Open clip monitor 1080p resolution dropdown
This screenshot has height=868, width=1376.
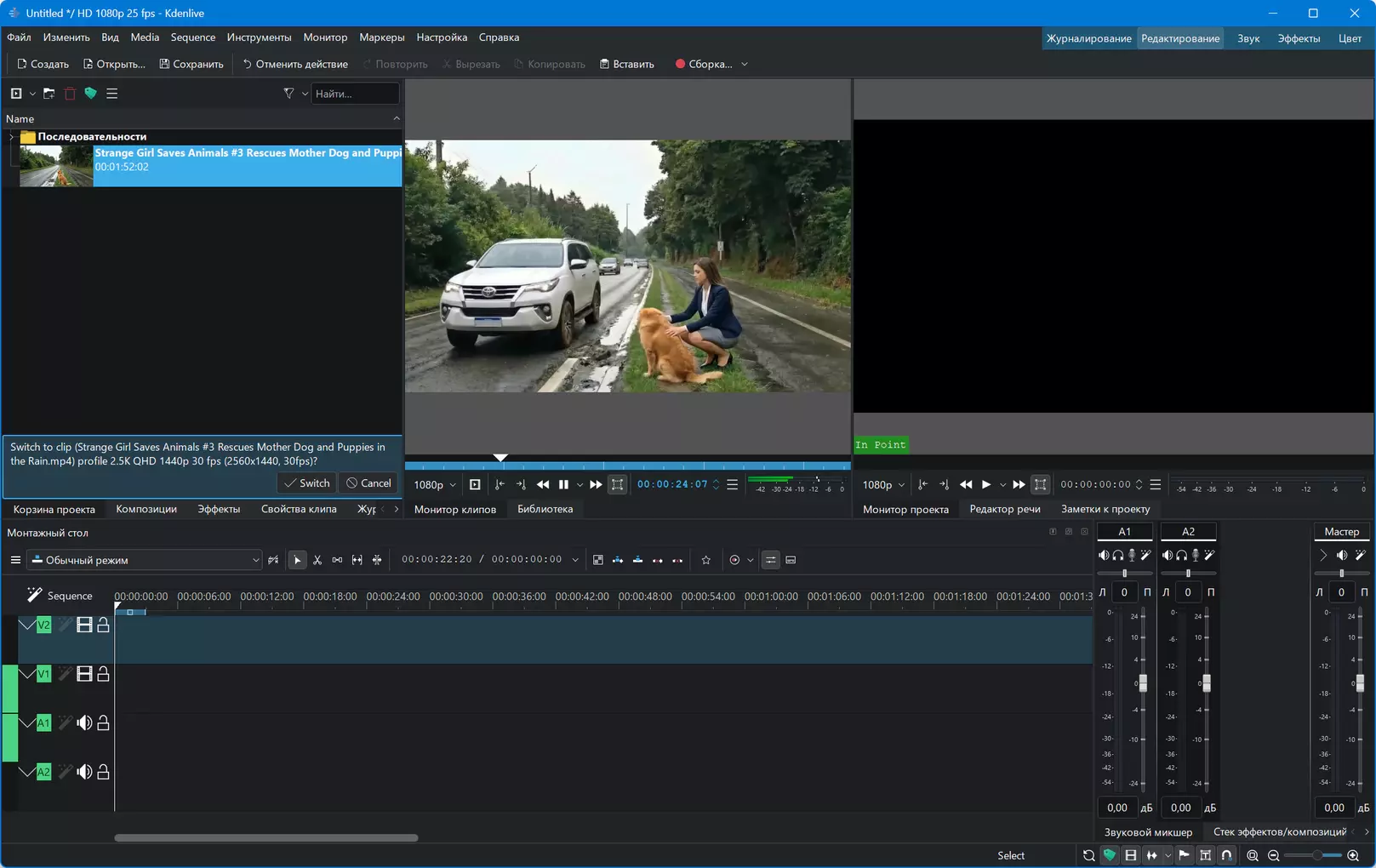tap(435, 485)
